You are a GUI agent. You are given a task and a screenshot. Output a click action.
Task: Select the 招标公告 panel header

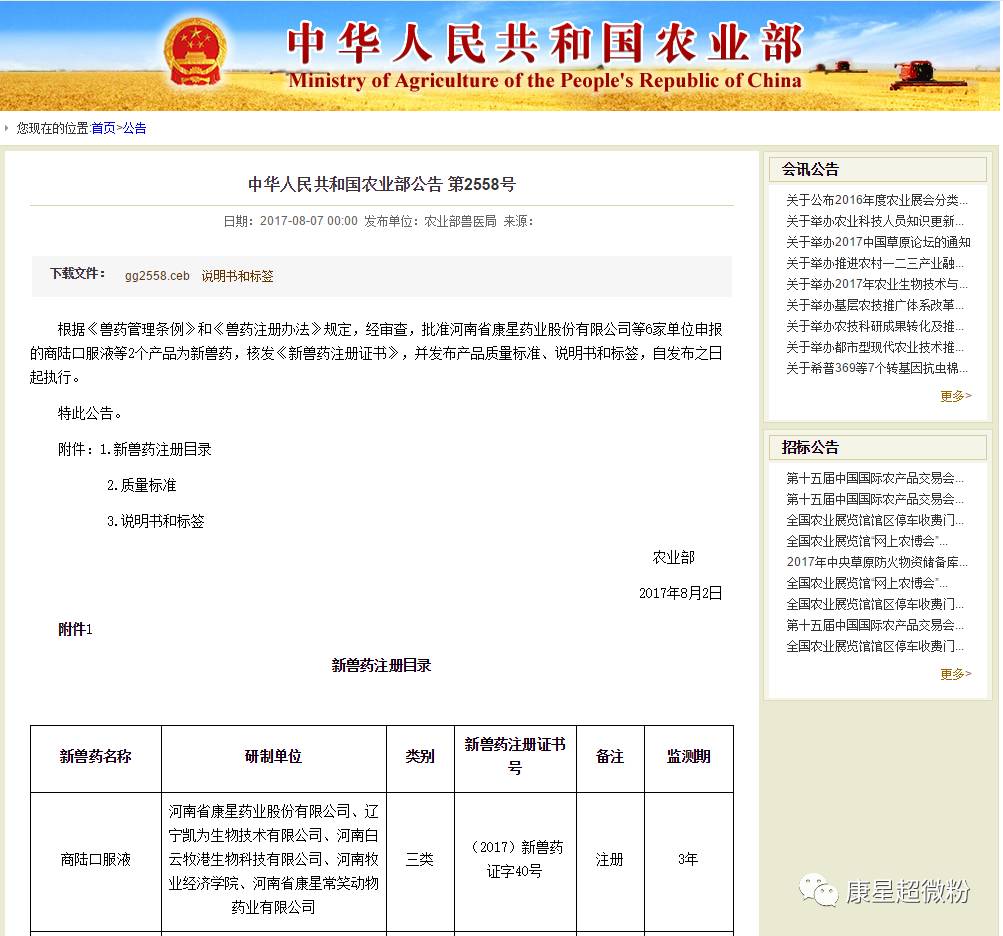pyautogui.click(x=878, y=447)
